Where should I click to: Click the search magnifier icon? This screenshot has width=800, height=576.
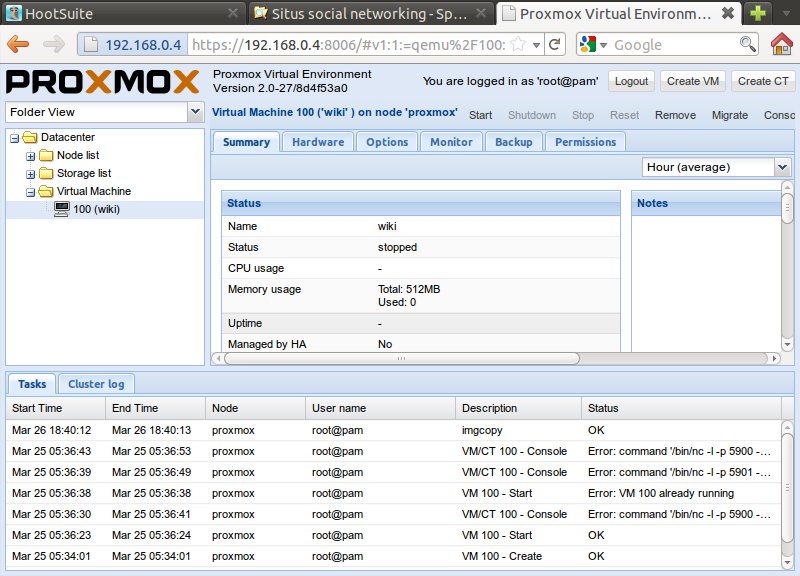tap(747, 45)
